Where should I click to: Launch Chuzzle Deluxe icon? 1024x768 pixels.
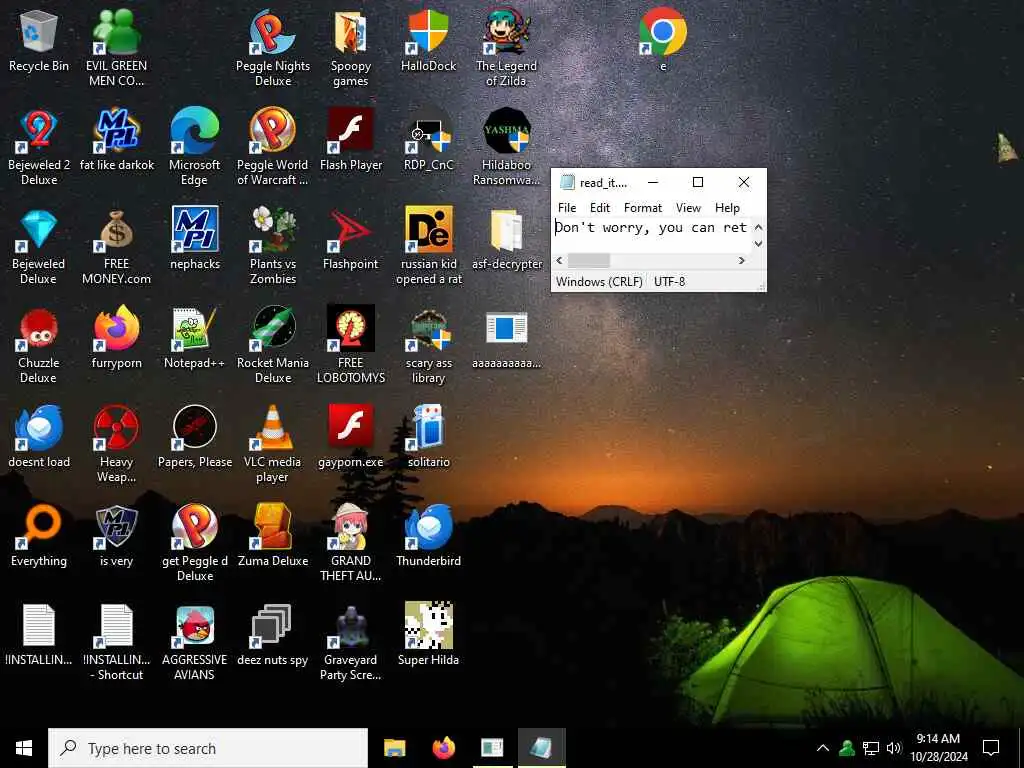click(x=39, y=346)
